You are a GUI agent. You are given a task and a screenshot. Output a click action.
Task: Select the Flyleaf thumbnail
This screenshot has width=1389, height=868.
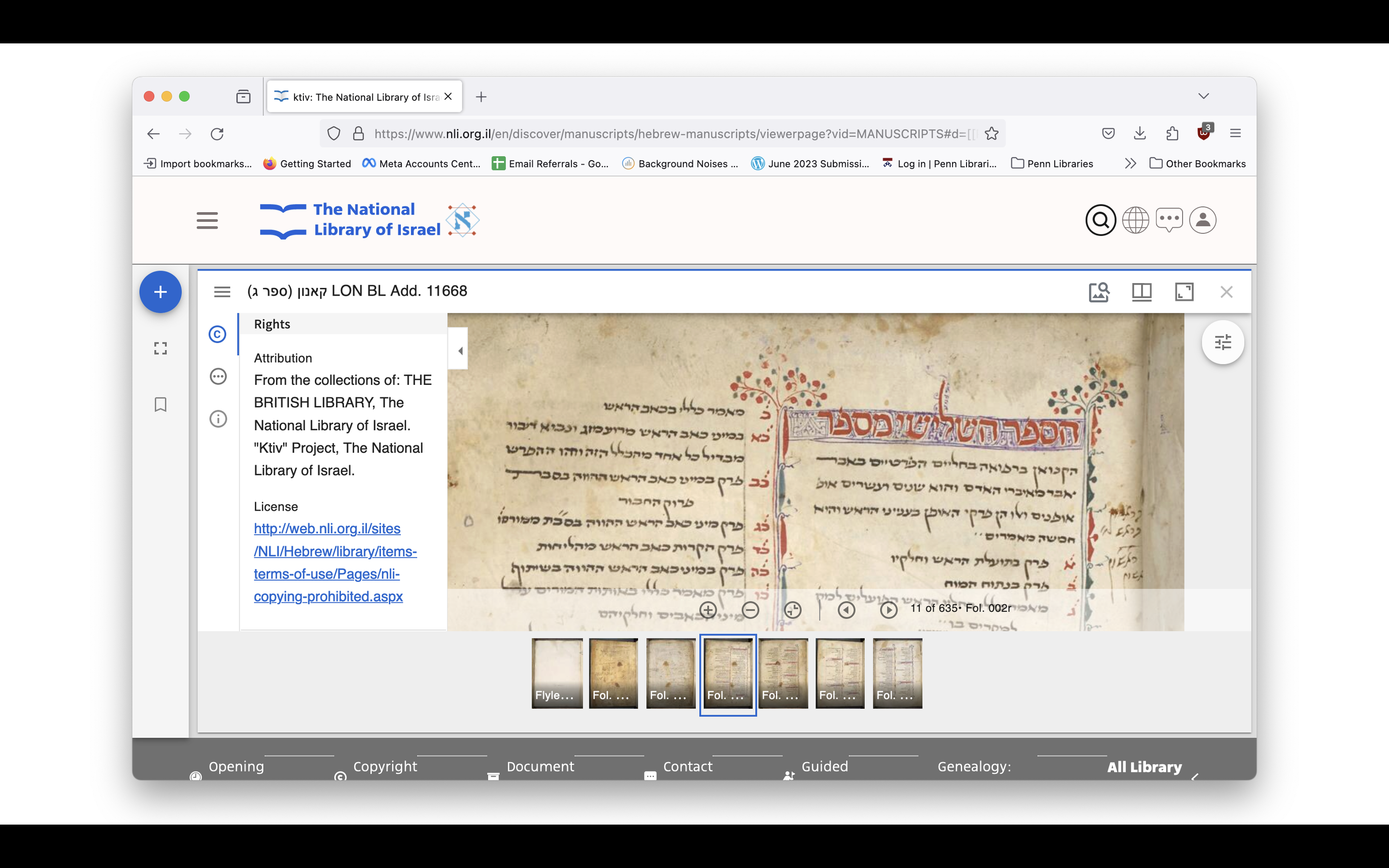[557, 673]
